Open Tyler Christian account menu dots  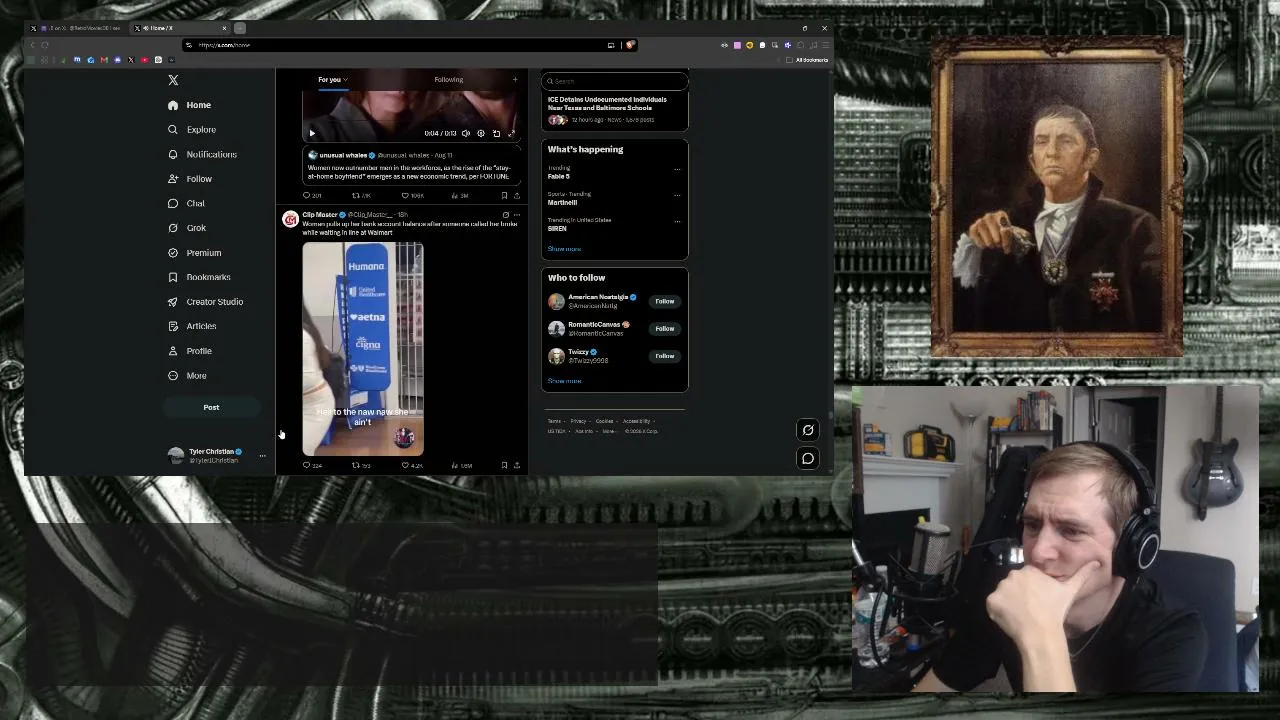(x=262, y=456)
